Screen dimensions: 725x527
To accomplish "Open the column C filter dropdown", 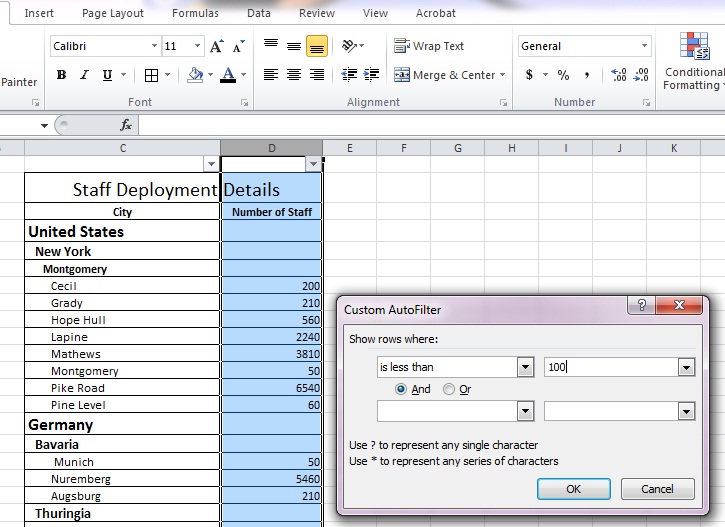I will 211,164.
